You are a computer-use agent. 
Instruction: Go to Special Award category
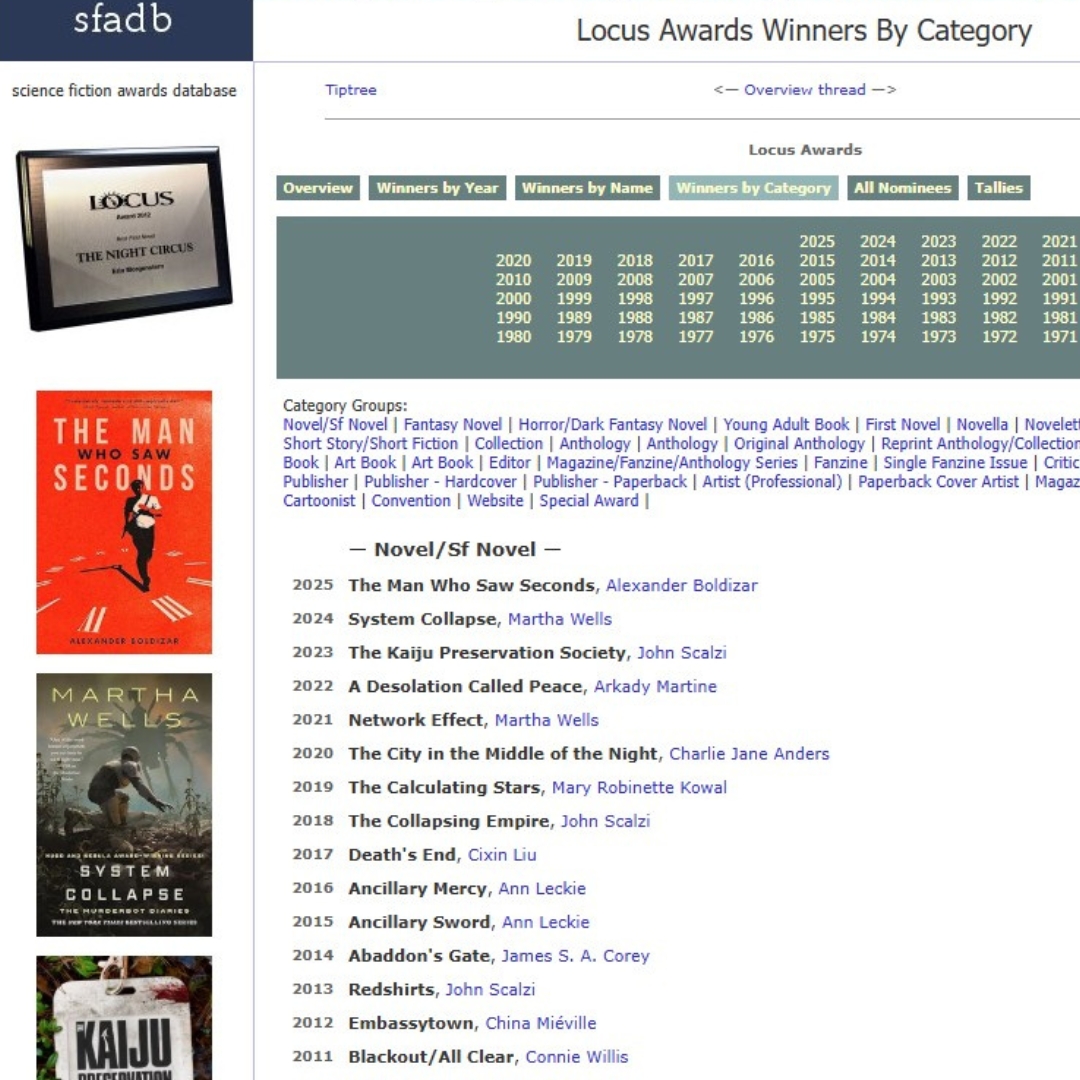pyautogui.click(x=589, y=501)
